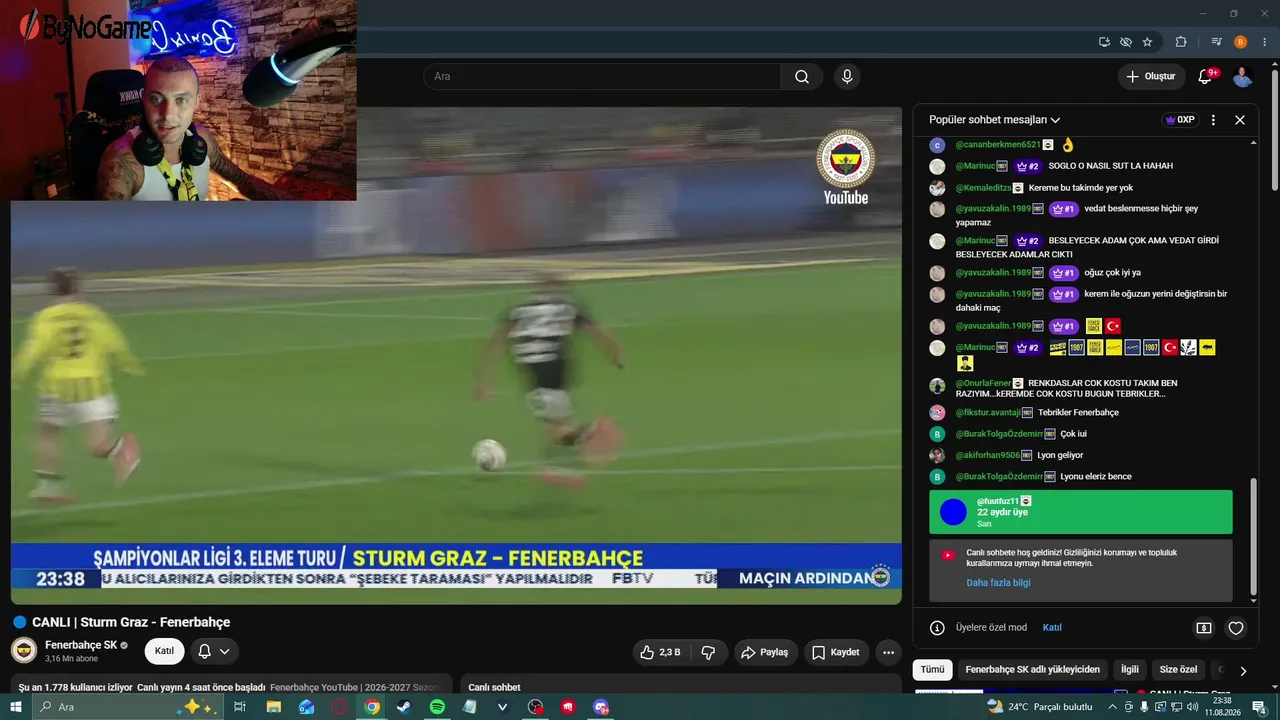Open Windows Start menu
1280x720 pixels.
[x=15, y=707]
